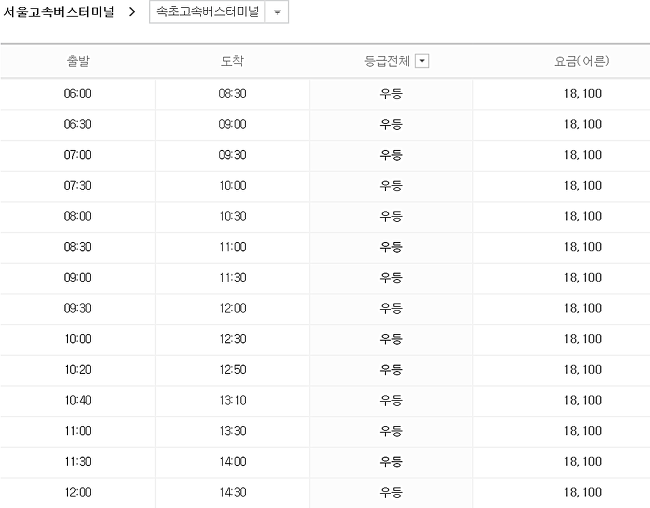Select the 06:30 departure time
Screen dimensions: 650x508
(78, 124)
